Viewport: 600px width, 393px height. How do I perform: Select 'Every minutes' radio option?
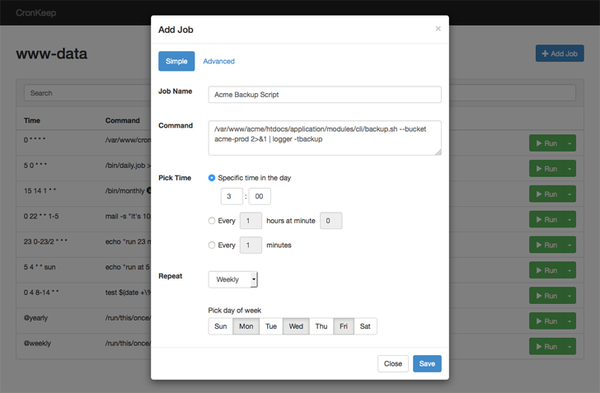[211, 245]
